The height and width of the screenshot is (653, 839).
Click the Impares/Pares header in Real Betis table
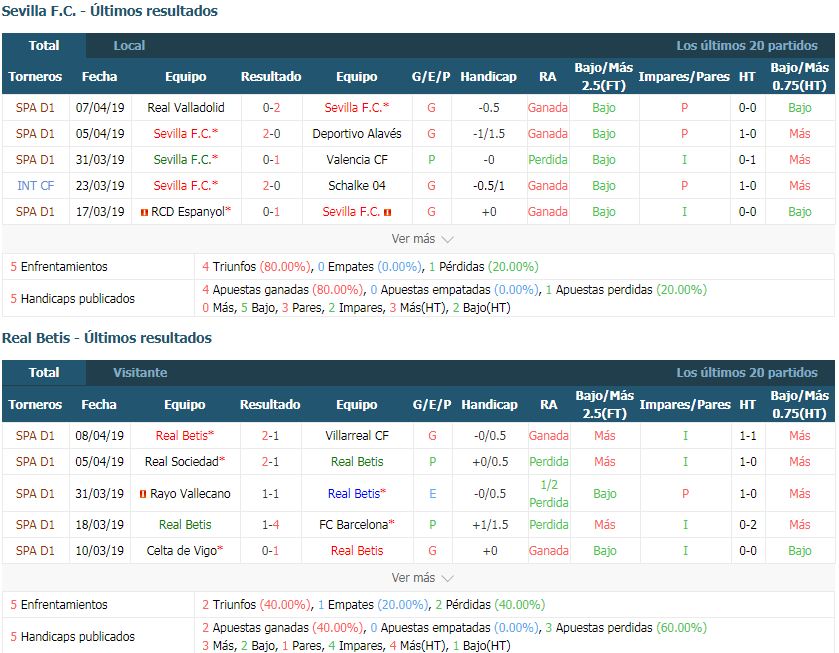pyautogui.click(x=685, y=405)
